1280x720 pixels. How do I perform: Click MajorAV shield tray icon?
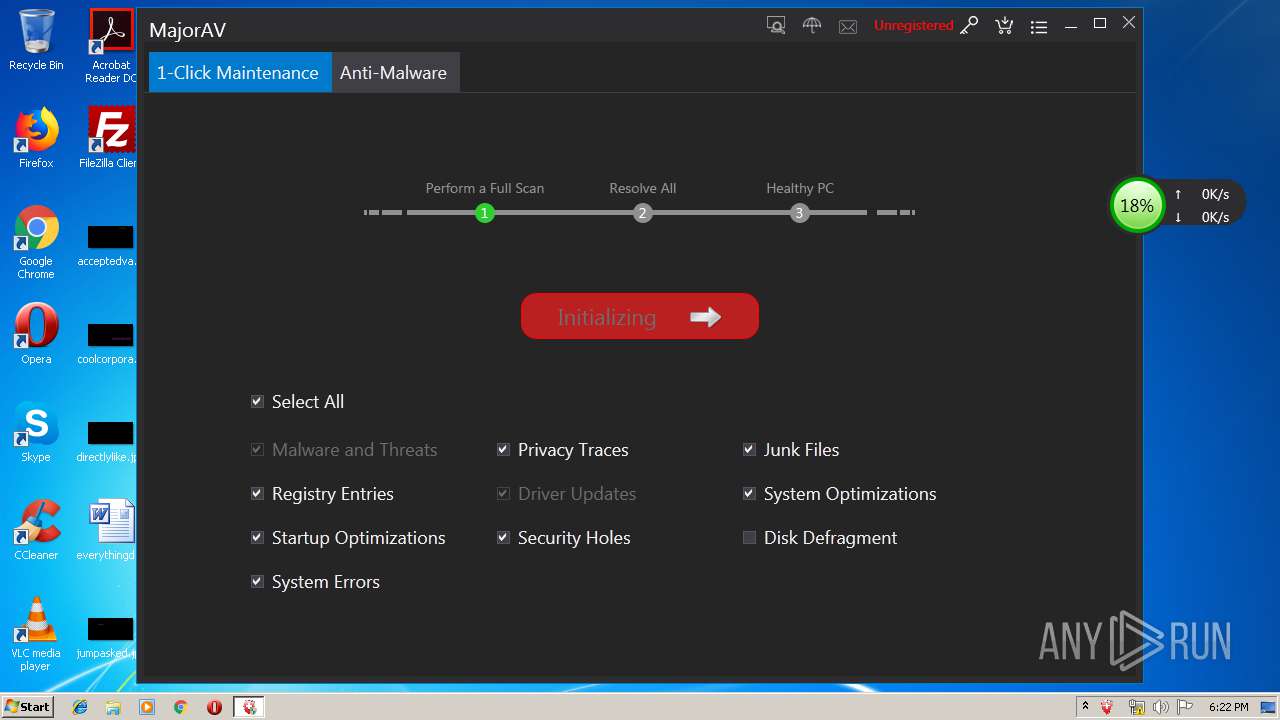(1107, 707)
